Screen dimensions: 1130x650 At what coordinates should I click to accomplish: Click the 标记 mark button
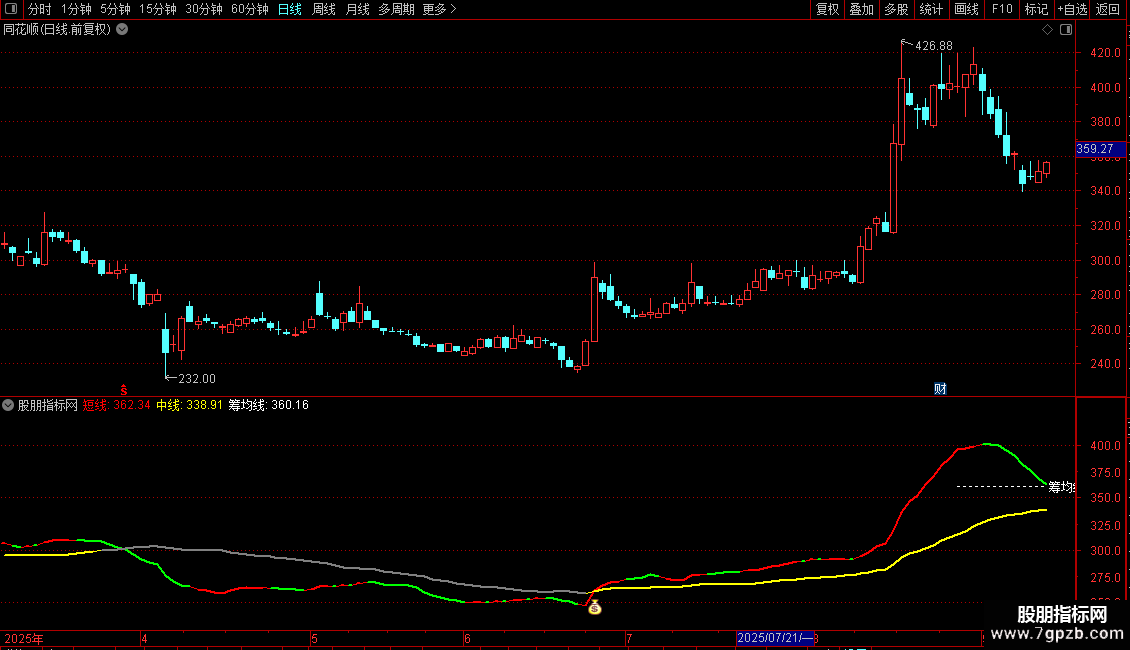pos(1036,9)
